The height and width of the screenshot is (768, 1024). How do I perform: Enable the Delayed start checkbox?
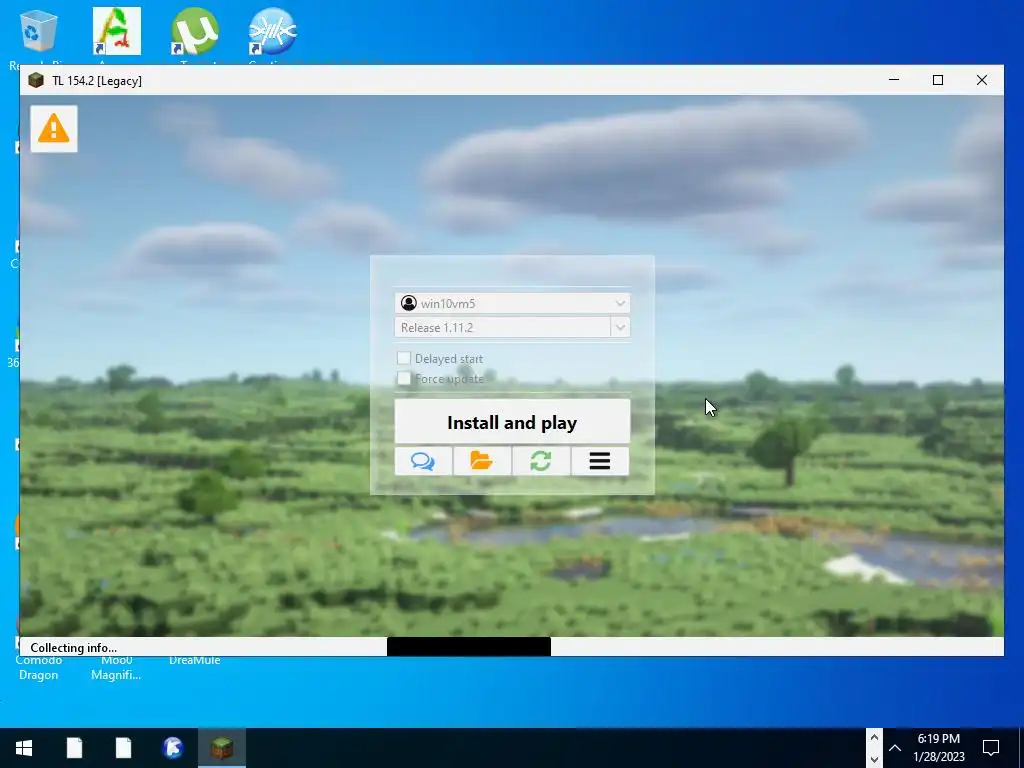404,358
